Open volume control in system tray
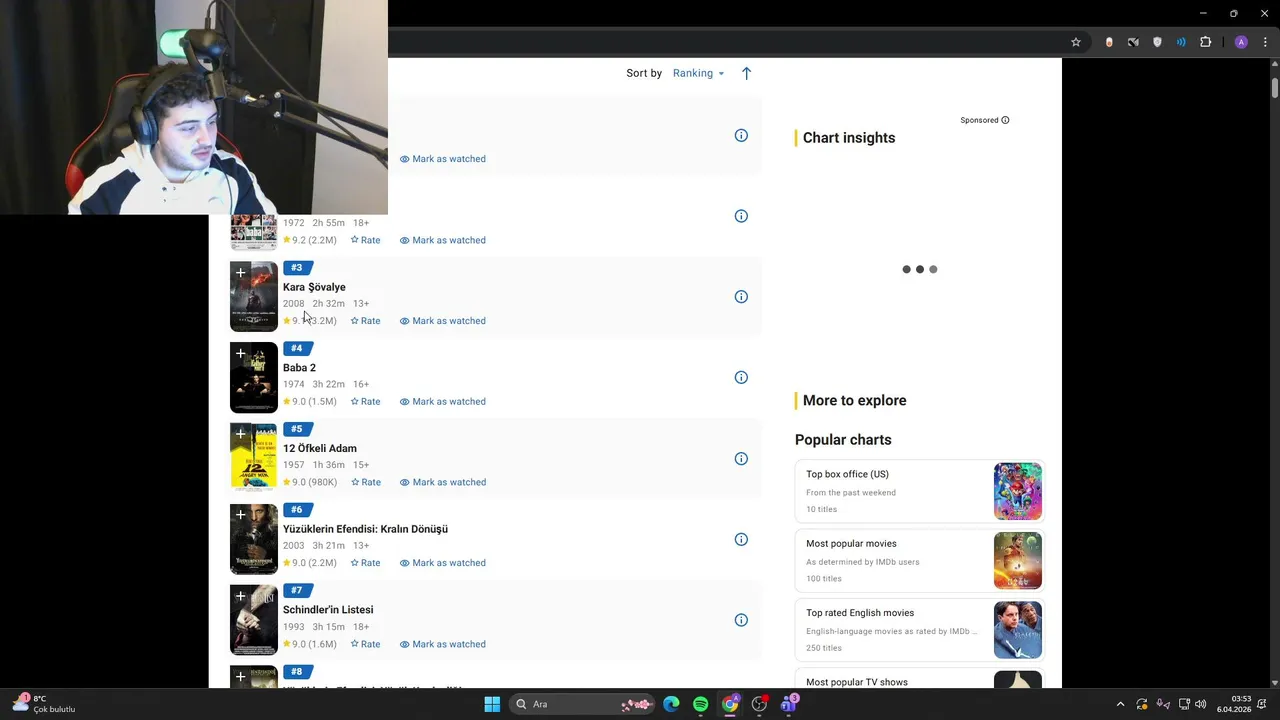 click(1200, 704)
